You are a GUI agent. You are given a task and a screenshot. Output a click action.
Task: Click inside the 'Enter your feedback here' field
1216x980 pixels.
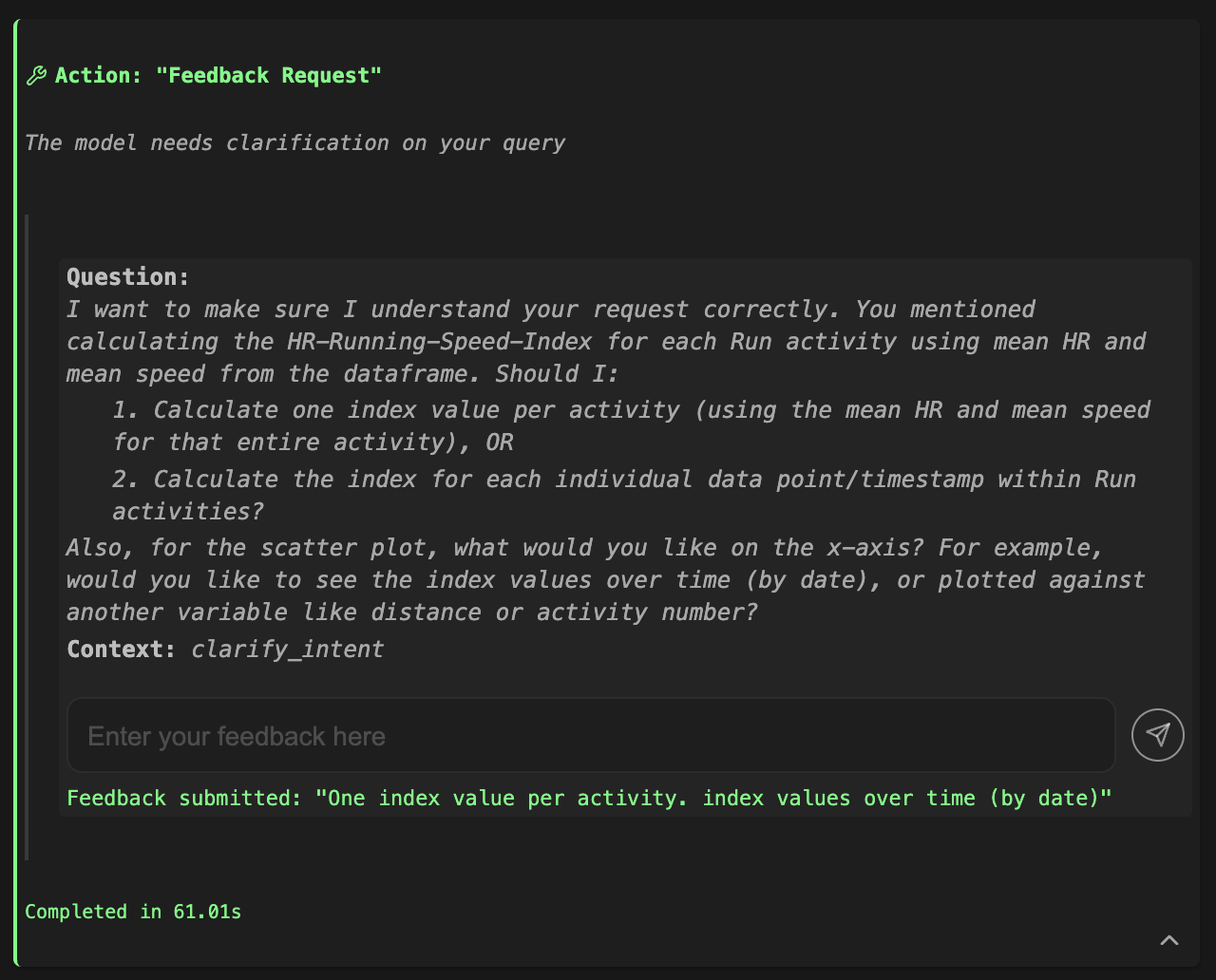coord(589,734)
